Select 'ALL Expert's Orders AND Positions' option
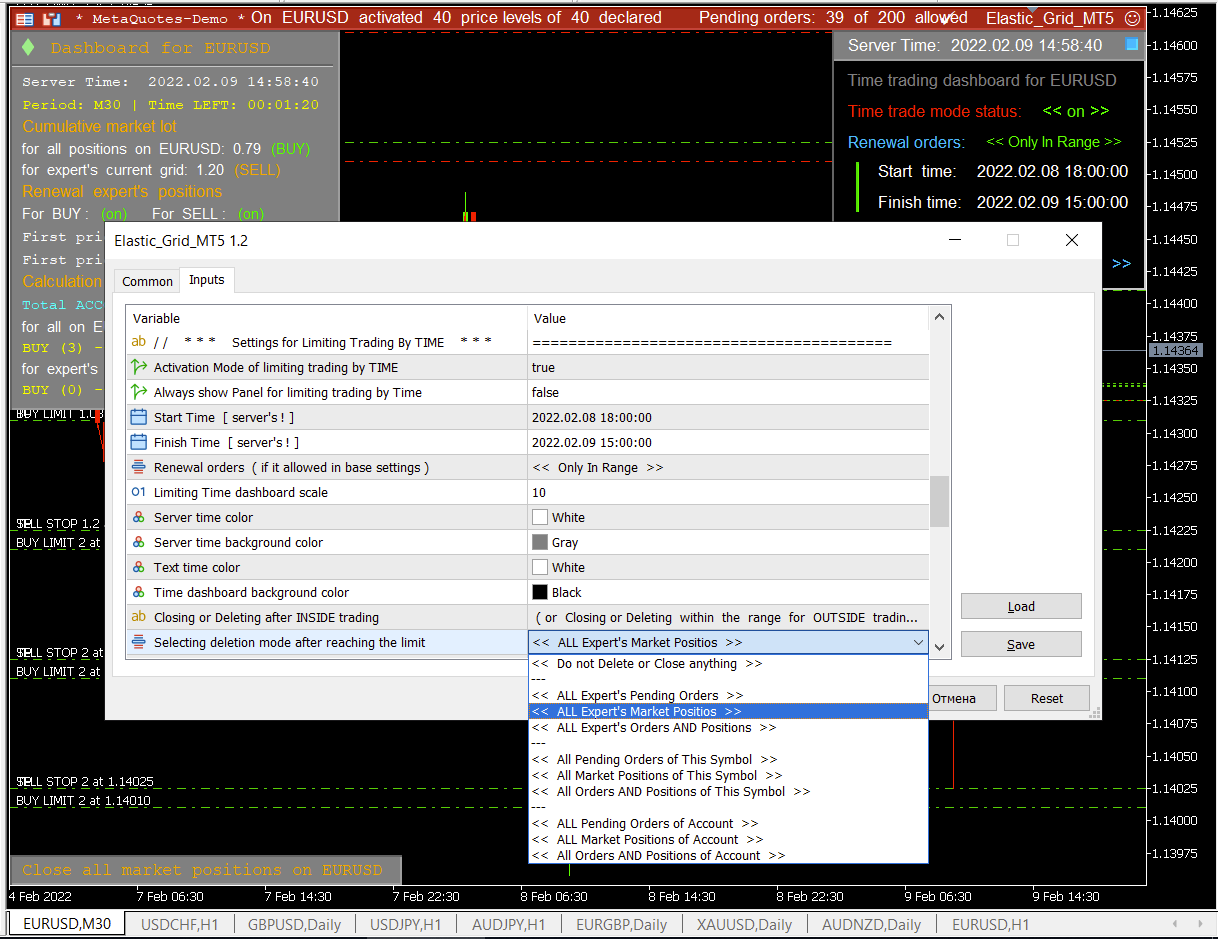 tap(728, 728)
